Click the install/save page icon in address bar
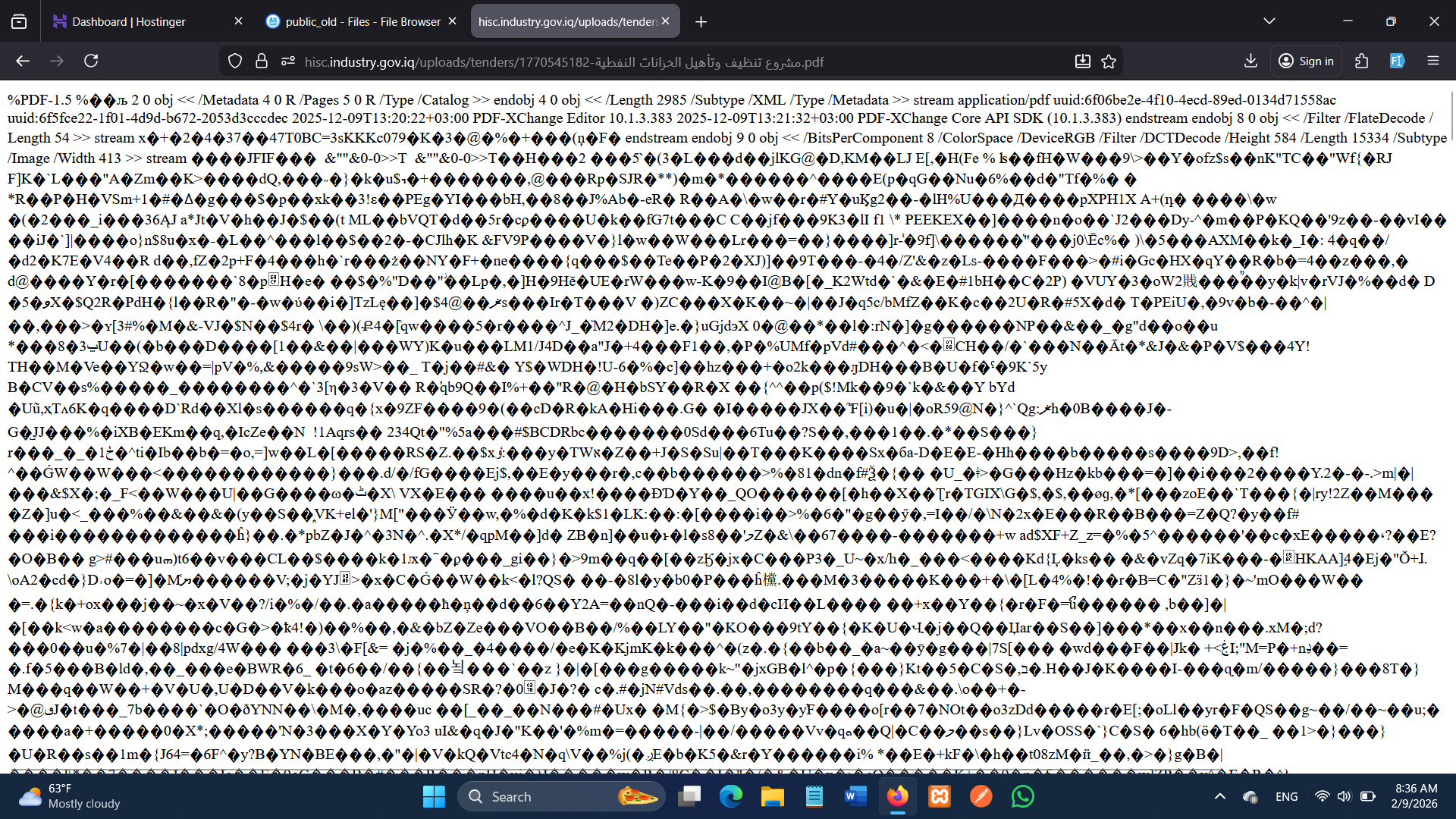Viewport: 1456px width, 819px height. click(1082, 61)
